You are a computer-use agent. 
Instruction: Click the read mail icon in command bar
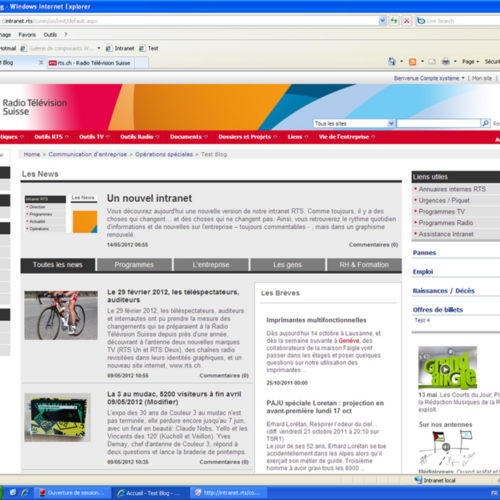click(x=432, y=62)
